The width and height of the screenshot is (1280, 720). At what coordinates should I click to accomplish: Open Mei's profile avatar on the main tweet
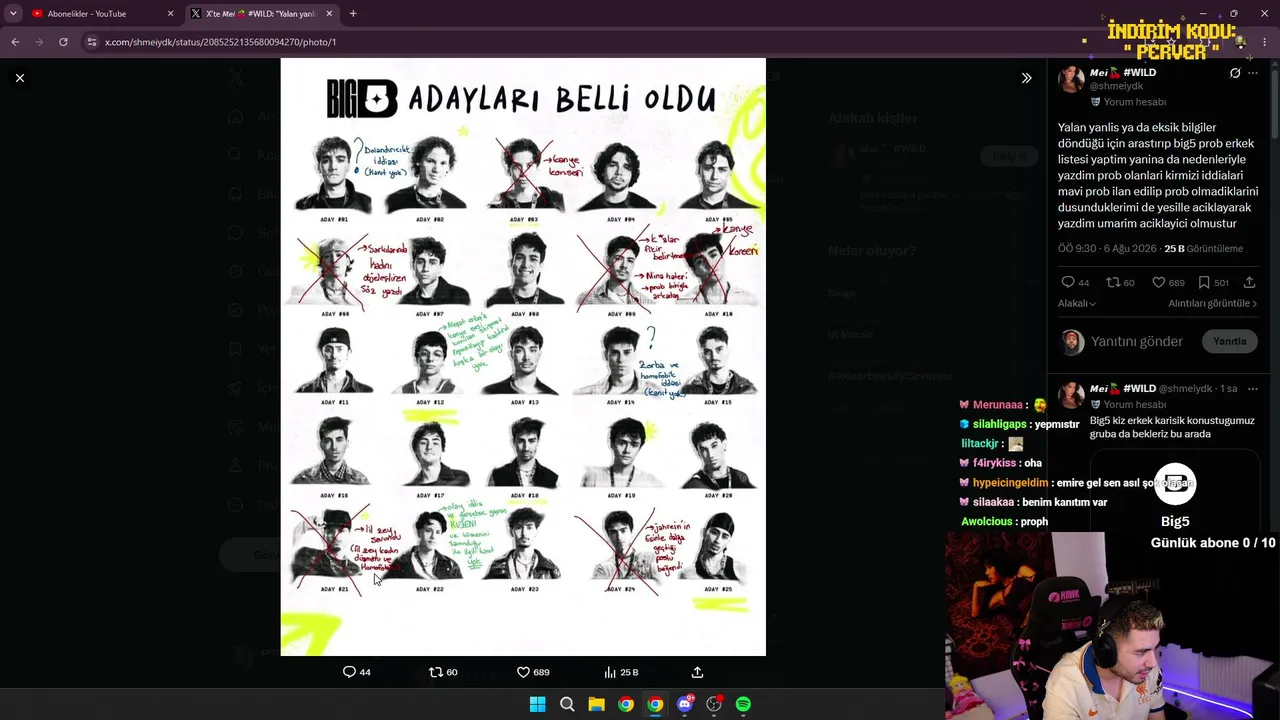tap(1072, 80)
